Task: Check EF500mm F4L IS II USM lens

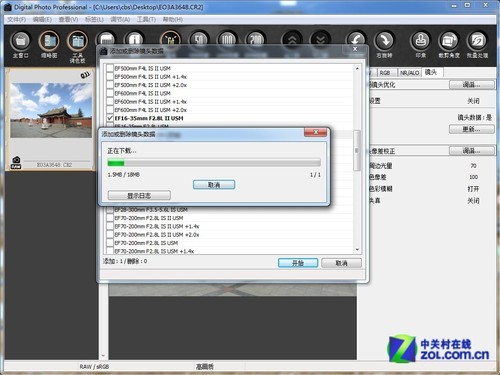Action: pos(110,68)
